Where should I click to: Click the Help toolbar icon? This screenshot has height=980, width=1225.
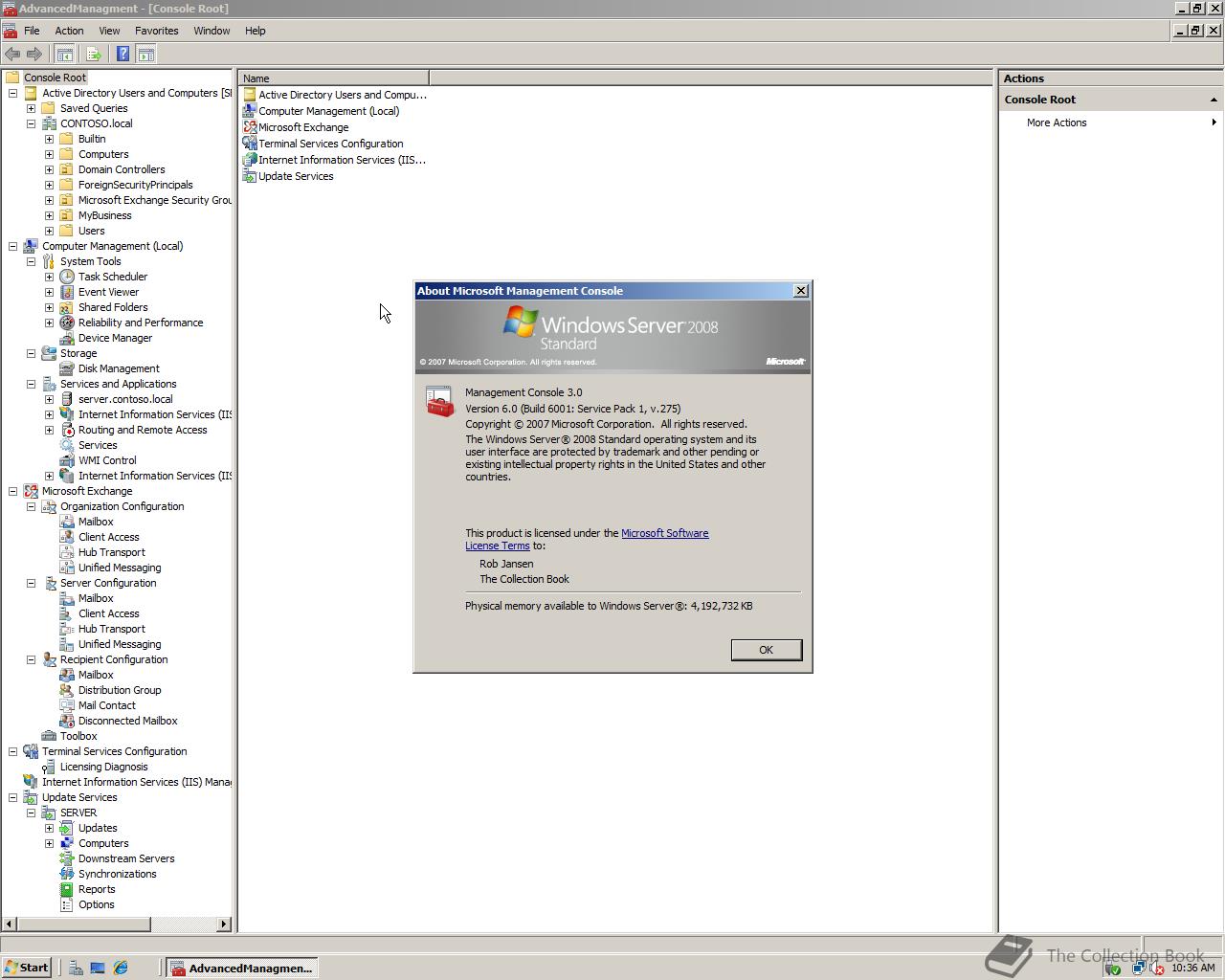pos(123,55)
